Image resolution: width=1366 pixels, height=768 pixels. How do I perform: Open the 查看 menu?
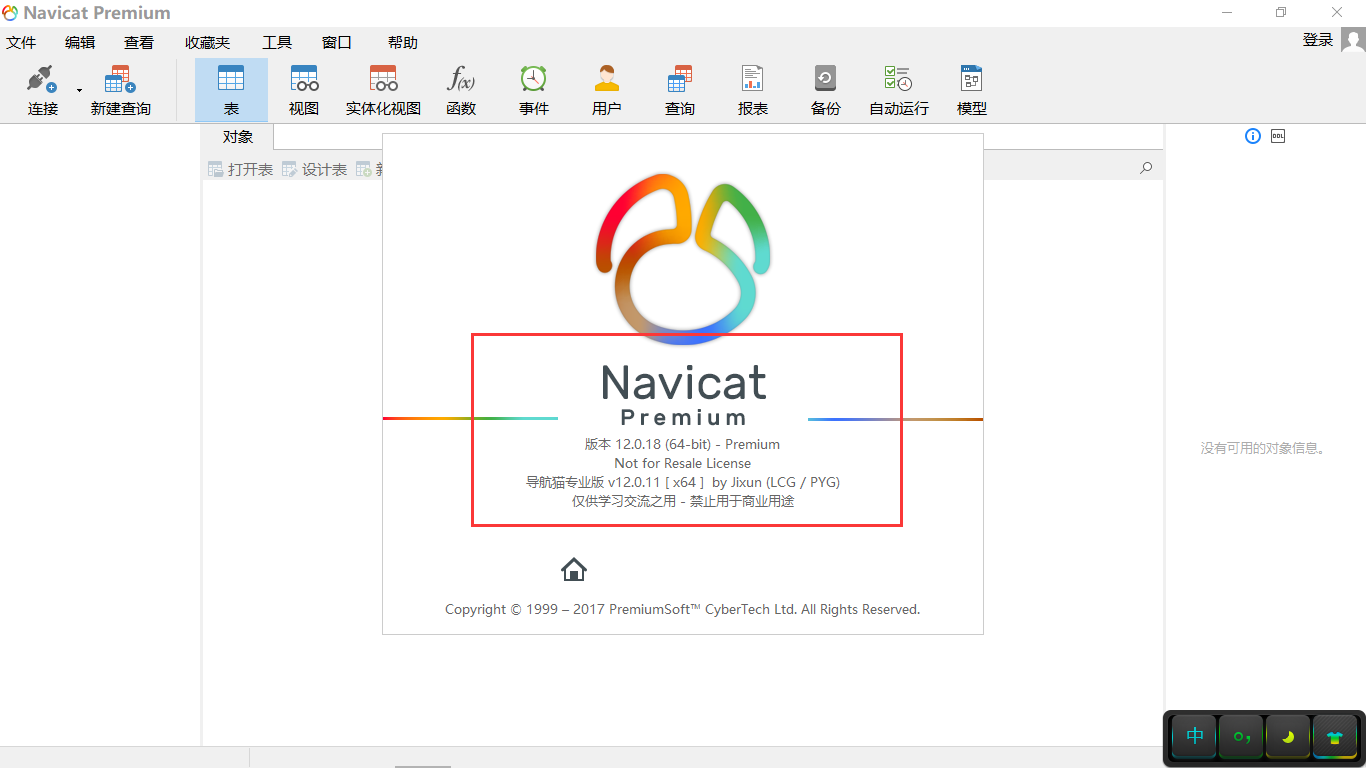(139, 43)
